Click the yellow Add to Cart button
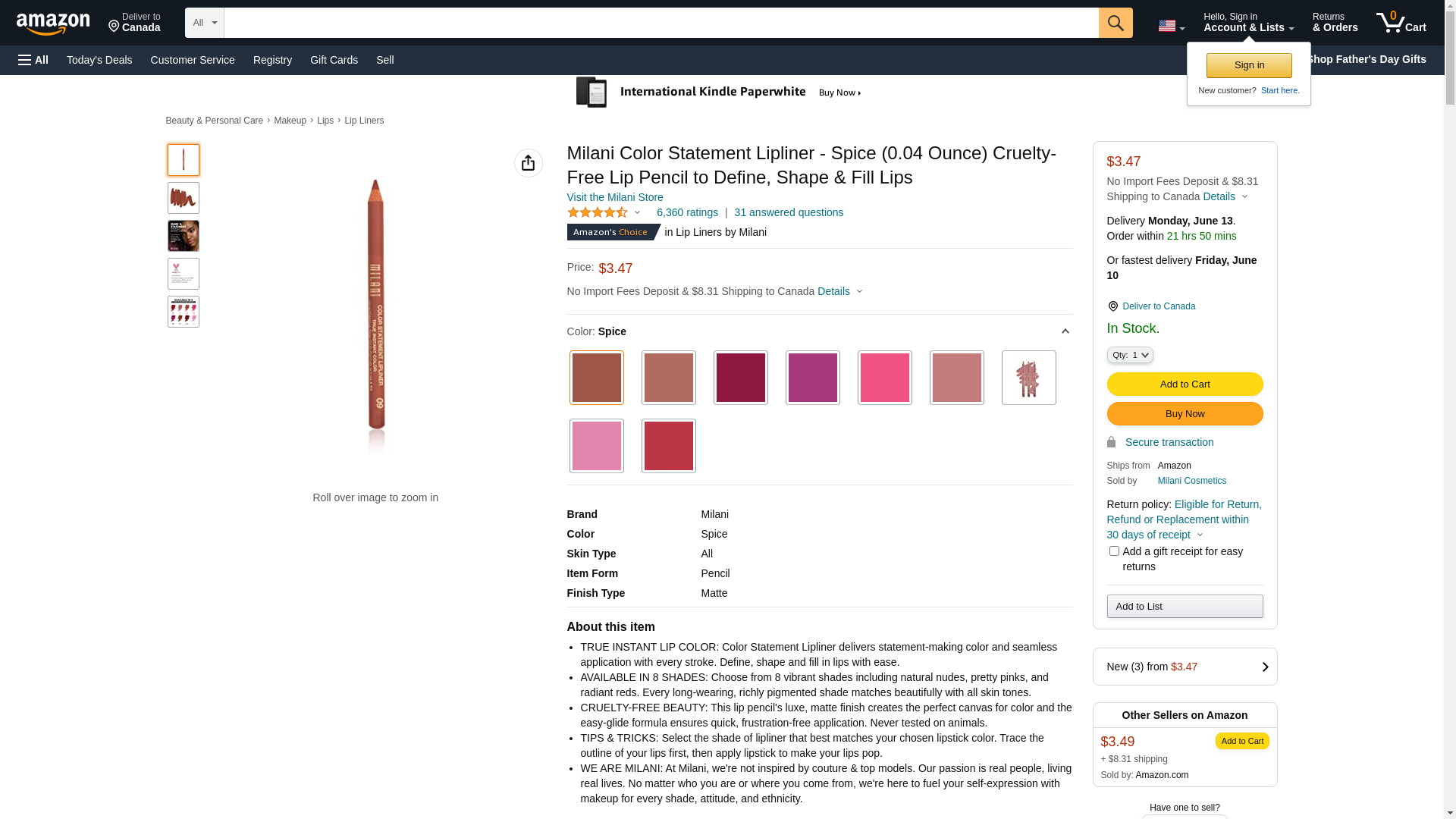 pyautogui.click(x=1185, y=384)
